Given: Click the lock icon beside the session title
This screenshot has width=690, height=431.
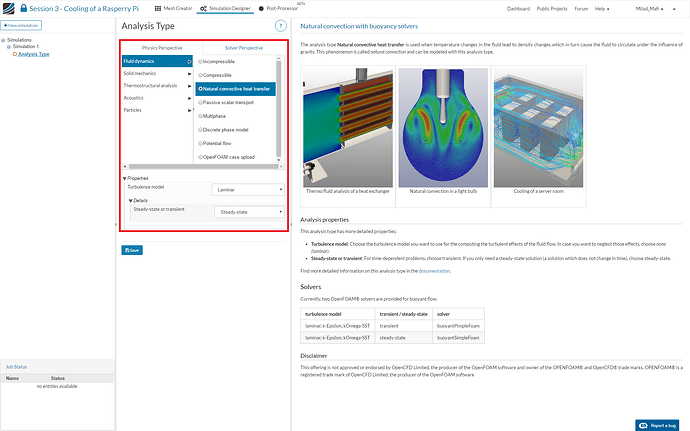Looking at the screenshot, I should point(24,8).
